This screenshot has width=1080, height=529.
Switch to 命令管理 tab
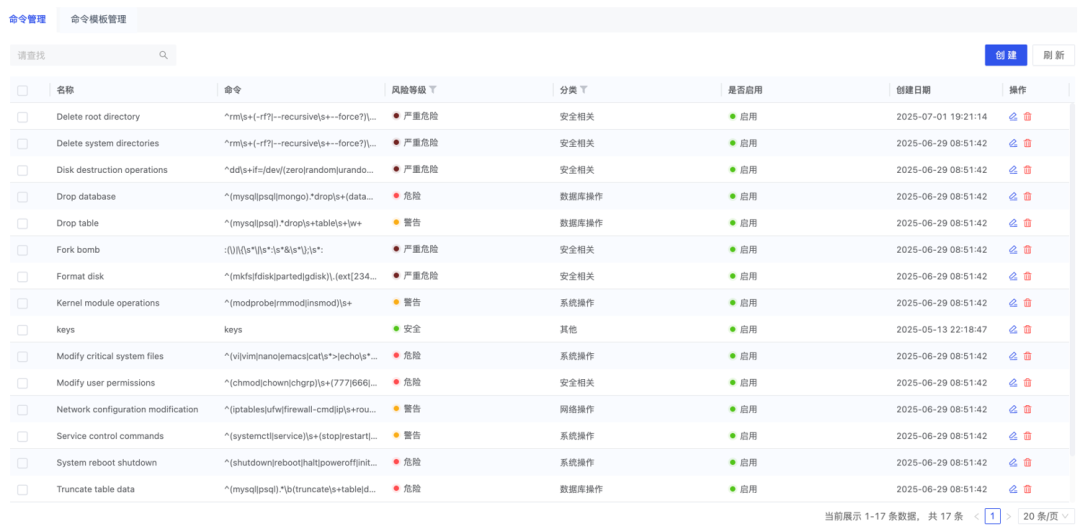tap(28, 19)
